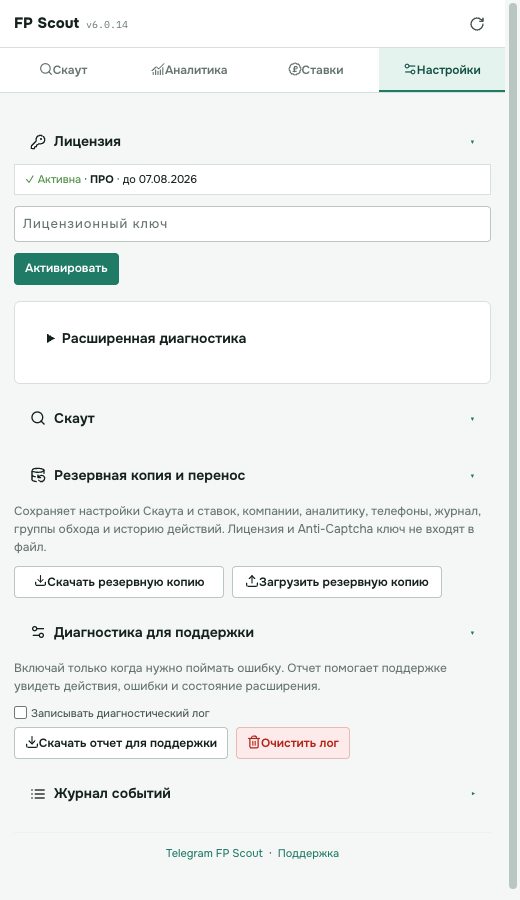
Task: Click the vertical scrollbar on the right
Action: (x=513, y=448)
